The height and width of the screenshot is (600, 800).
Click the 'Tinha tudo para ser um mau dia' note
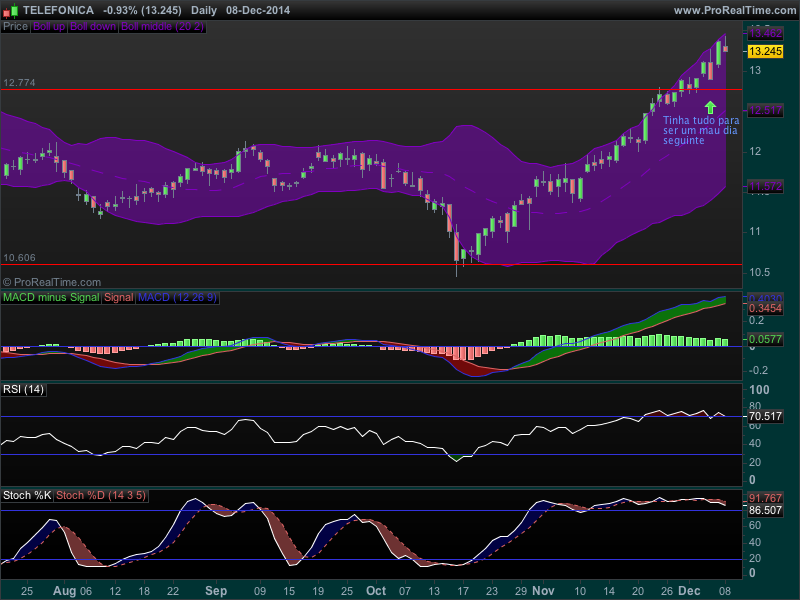(701, 131)
